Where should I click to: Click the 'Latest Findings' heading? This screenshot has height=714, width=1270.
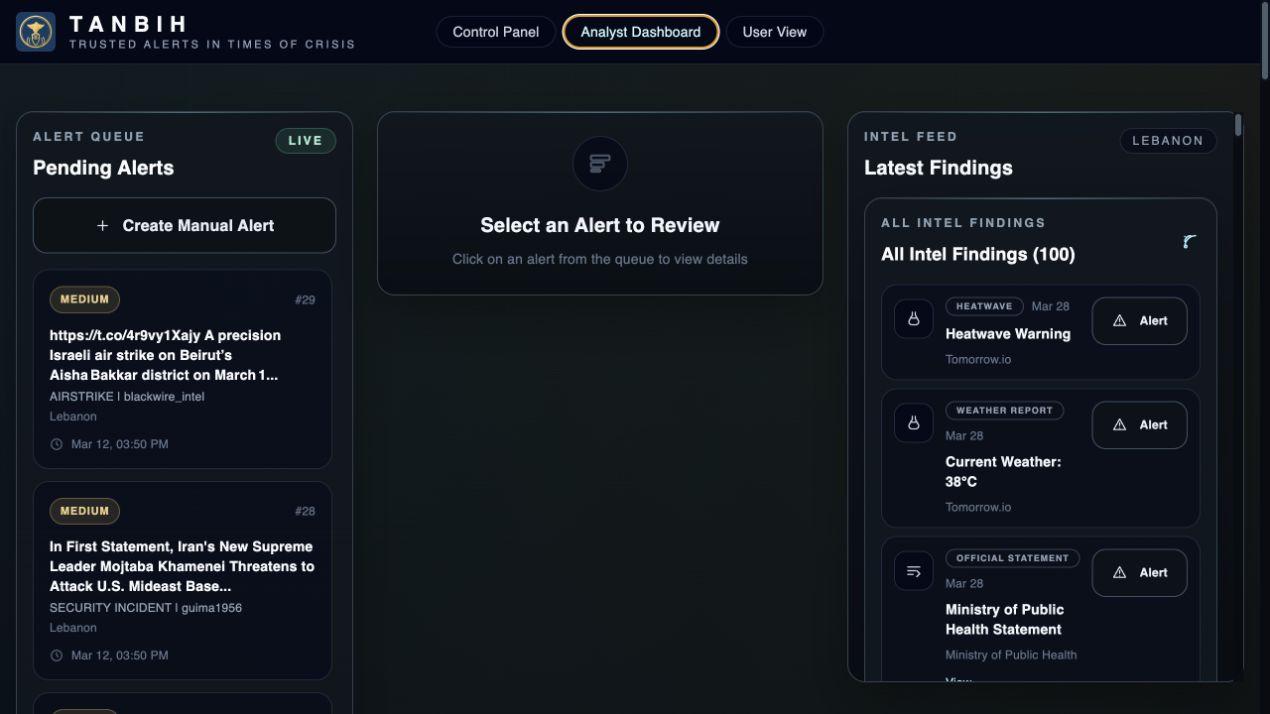[938, 168]
